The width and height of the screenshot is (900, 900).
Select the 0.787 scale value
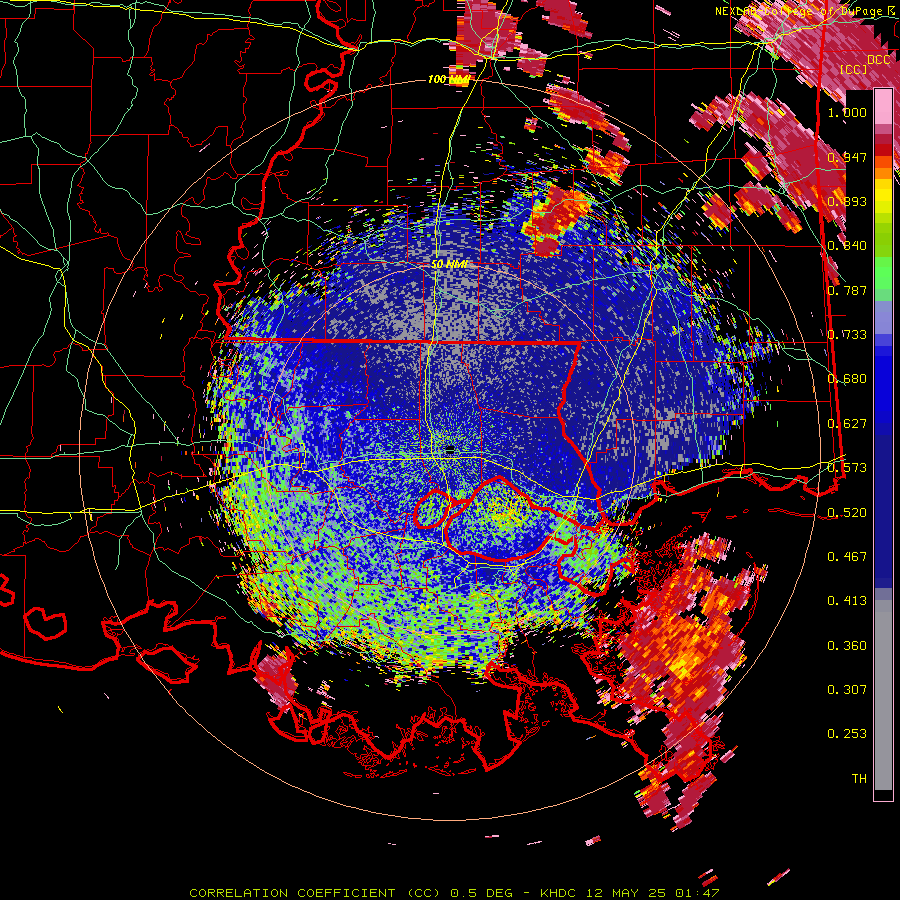click(847, 290)
